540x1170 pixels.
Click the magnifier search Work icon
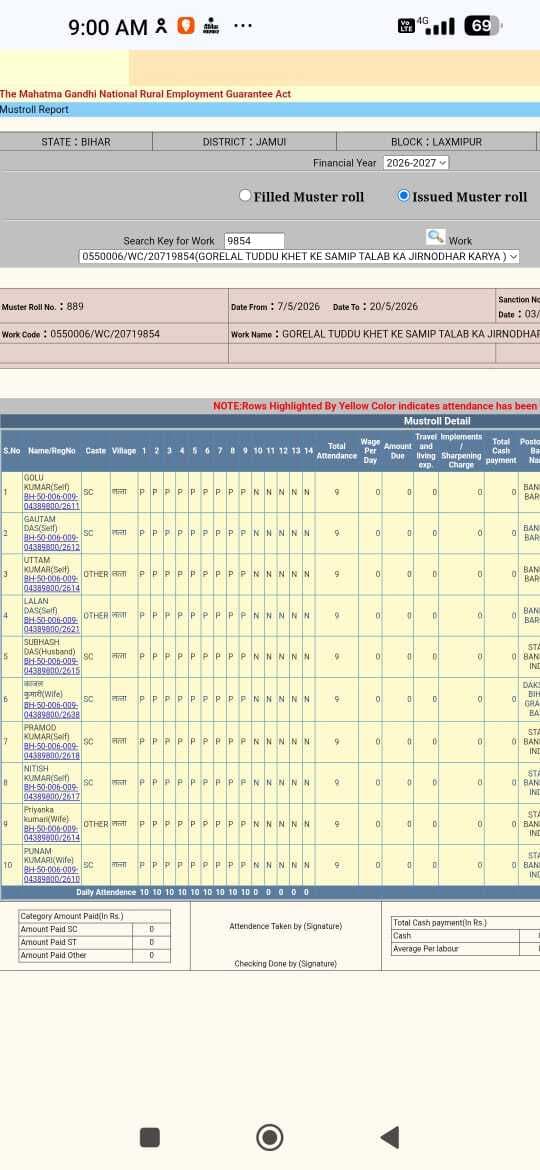pyautogui.click(x=435, y=237)
